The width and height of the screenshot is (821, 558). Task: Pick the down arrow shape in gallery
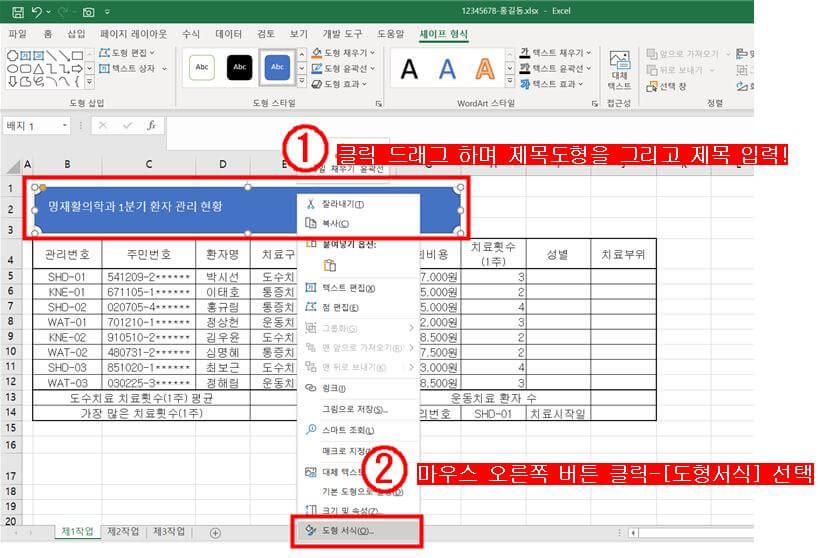pyautogui.click(x=13, y=81)
